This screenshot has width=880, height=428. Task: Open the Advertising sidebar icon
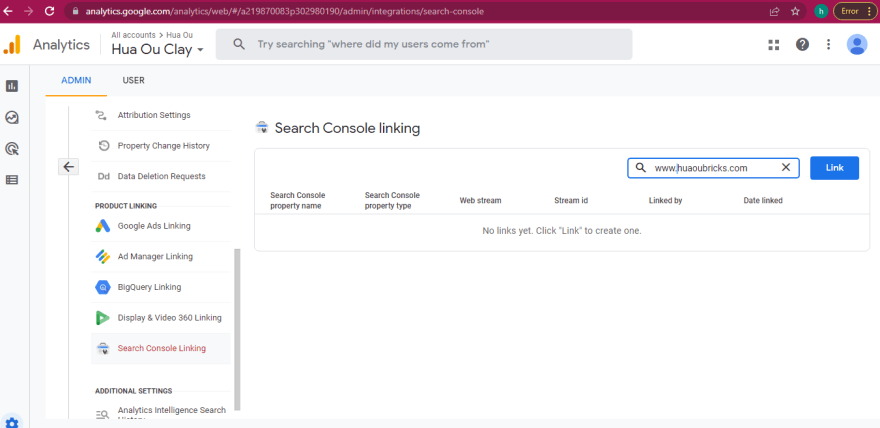(12, 149)
